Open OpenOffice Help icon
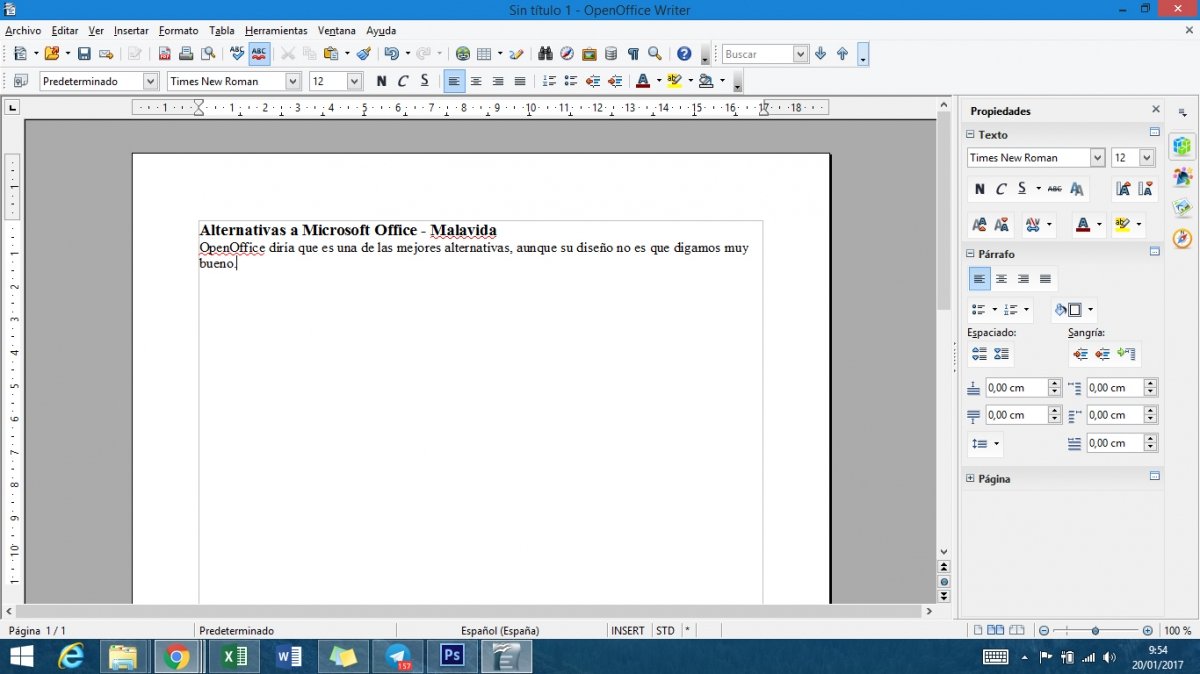Screen dimensions: 1200x674 click(684, 54)
